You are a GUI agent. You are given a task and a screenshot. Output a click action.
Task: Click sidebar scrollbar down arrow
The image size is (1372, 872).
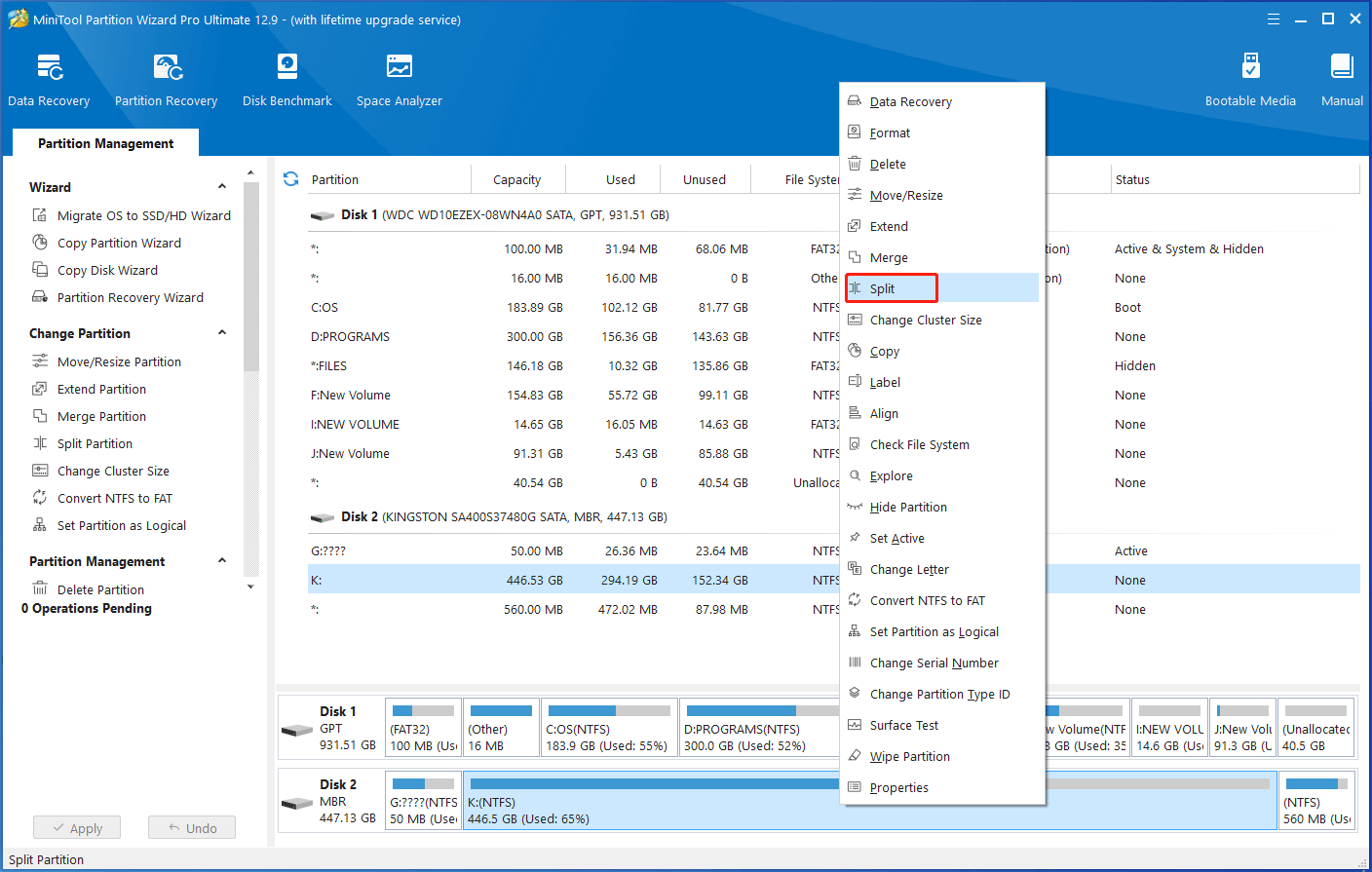pos(250,587)
